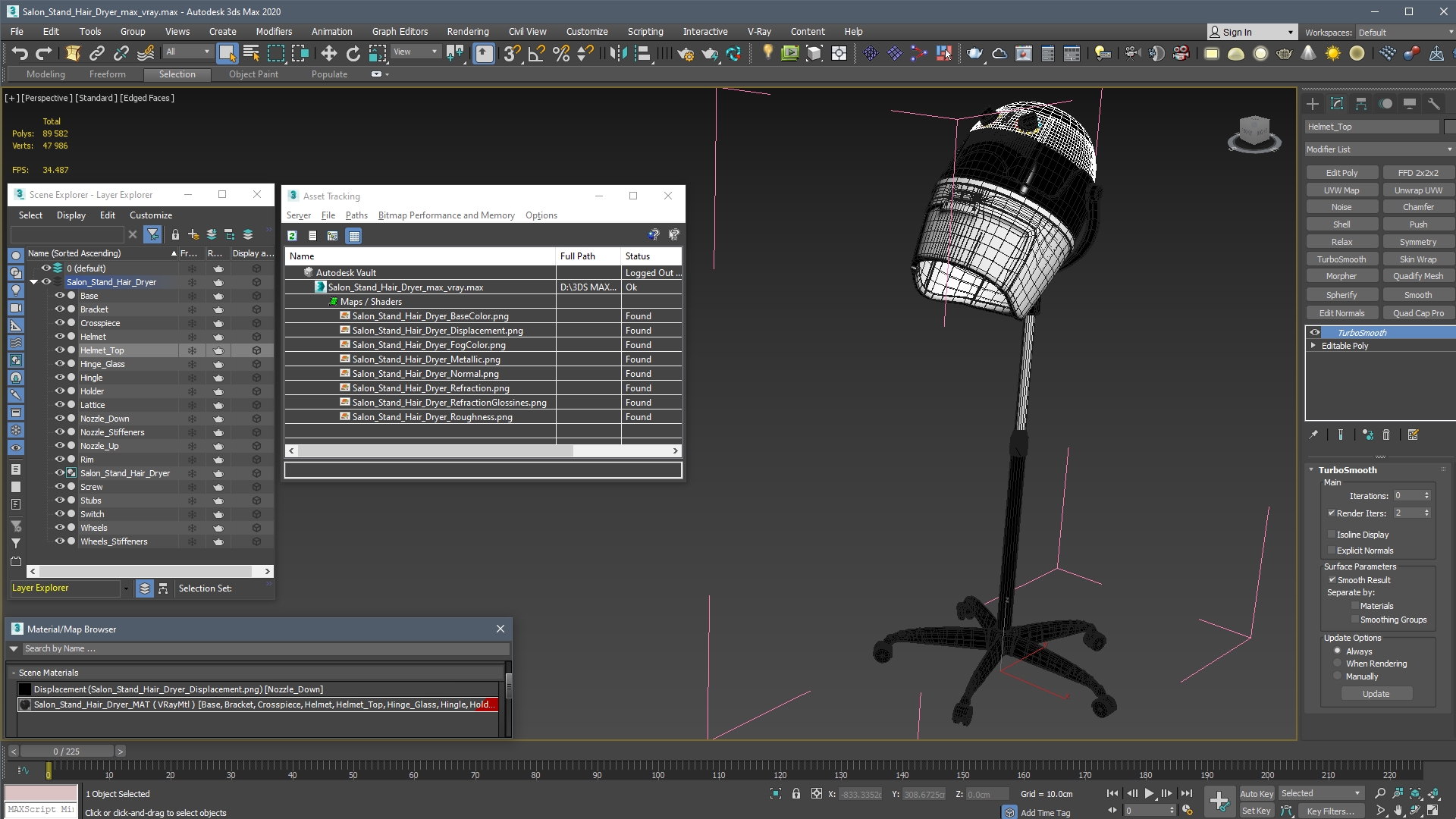Image resolution: width=1456 pixels, height=819 pixels.
Task: Switch to the Freeform ribbon tab
Action: (108, 74)
